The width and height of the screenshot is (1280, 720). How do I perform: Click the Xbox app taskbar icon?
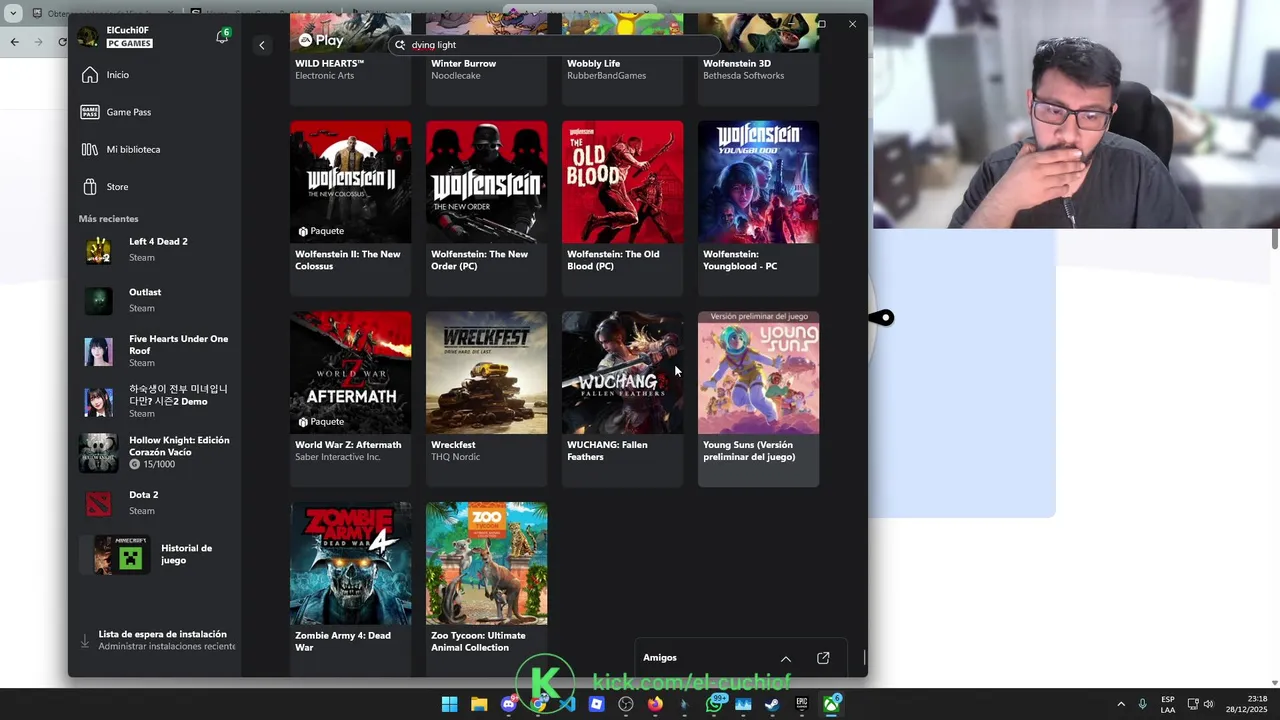point(831,704)
